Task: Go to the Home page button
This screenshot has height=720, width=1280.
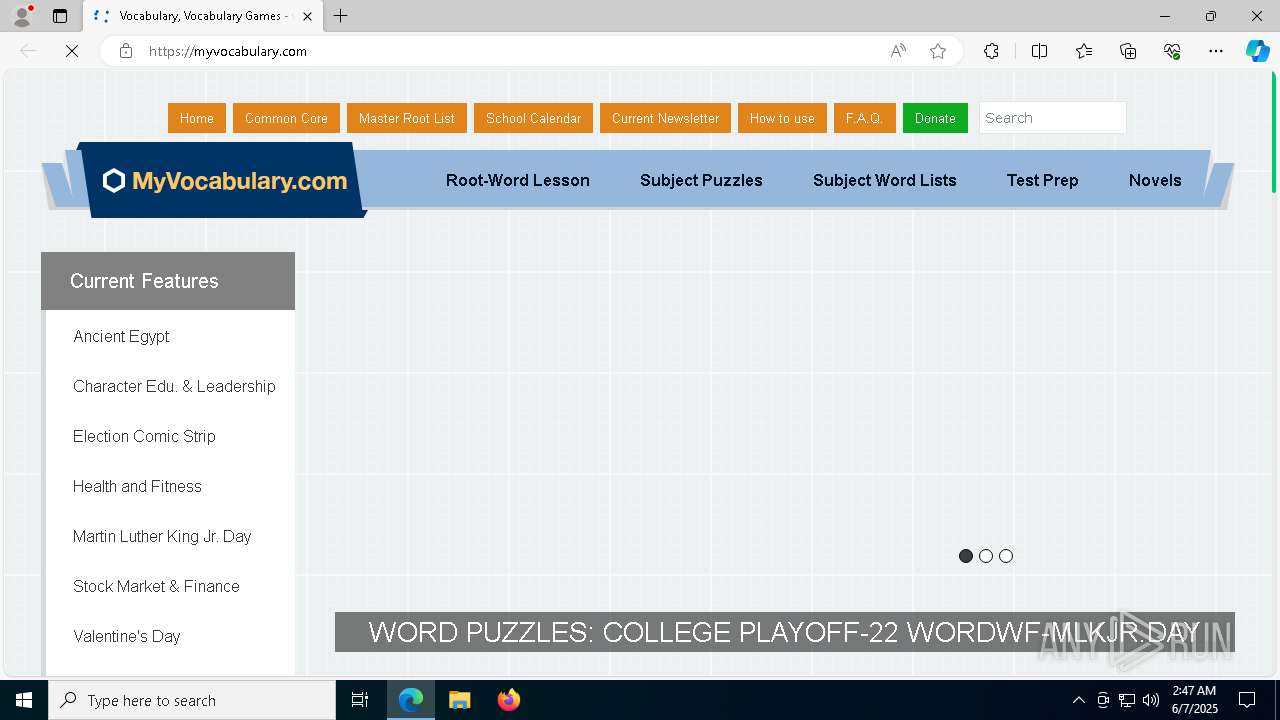Action: coord(197,118)
